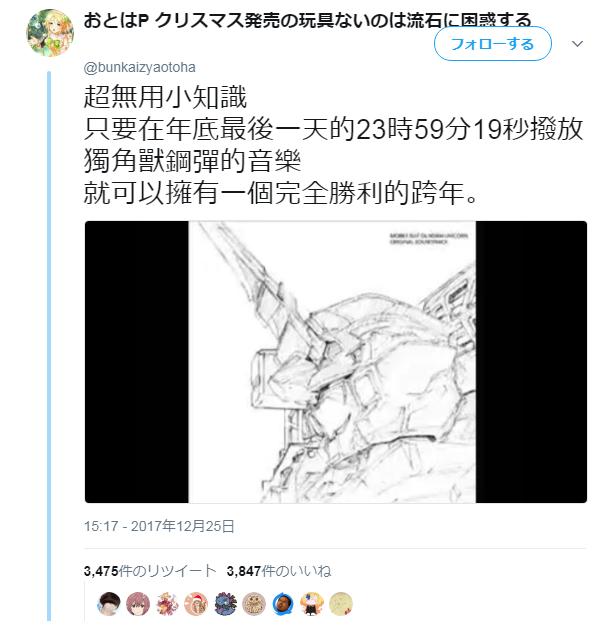Open second liker avatar with pink-haired character

tap(138, 604)
